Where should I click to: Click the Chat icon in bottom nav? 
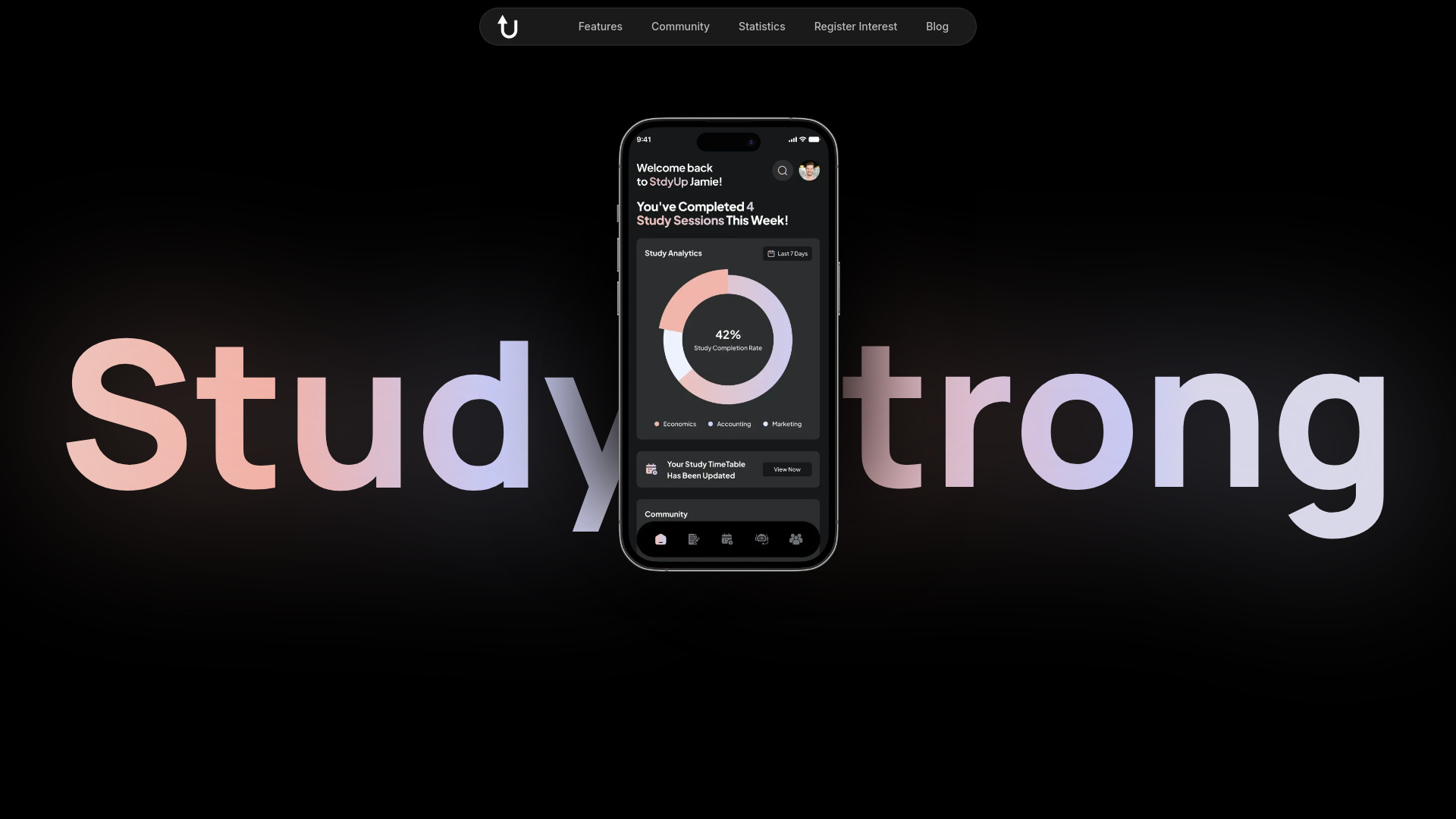tap(761, 539)
